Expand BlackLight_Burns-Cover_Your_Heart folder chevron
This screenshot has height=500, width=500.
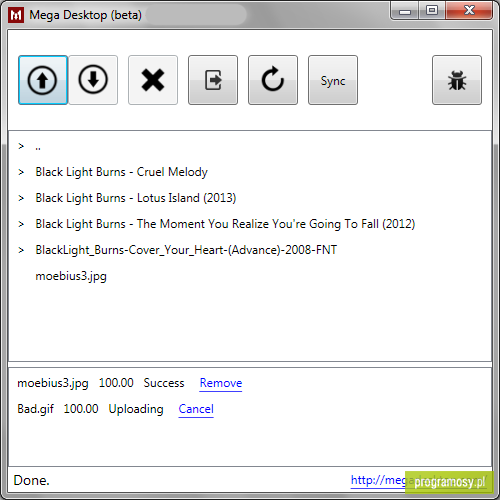tap(21, 250)
